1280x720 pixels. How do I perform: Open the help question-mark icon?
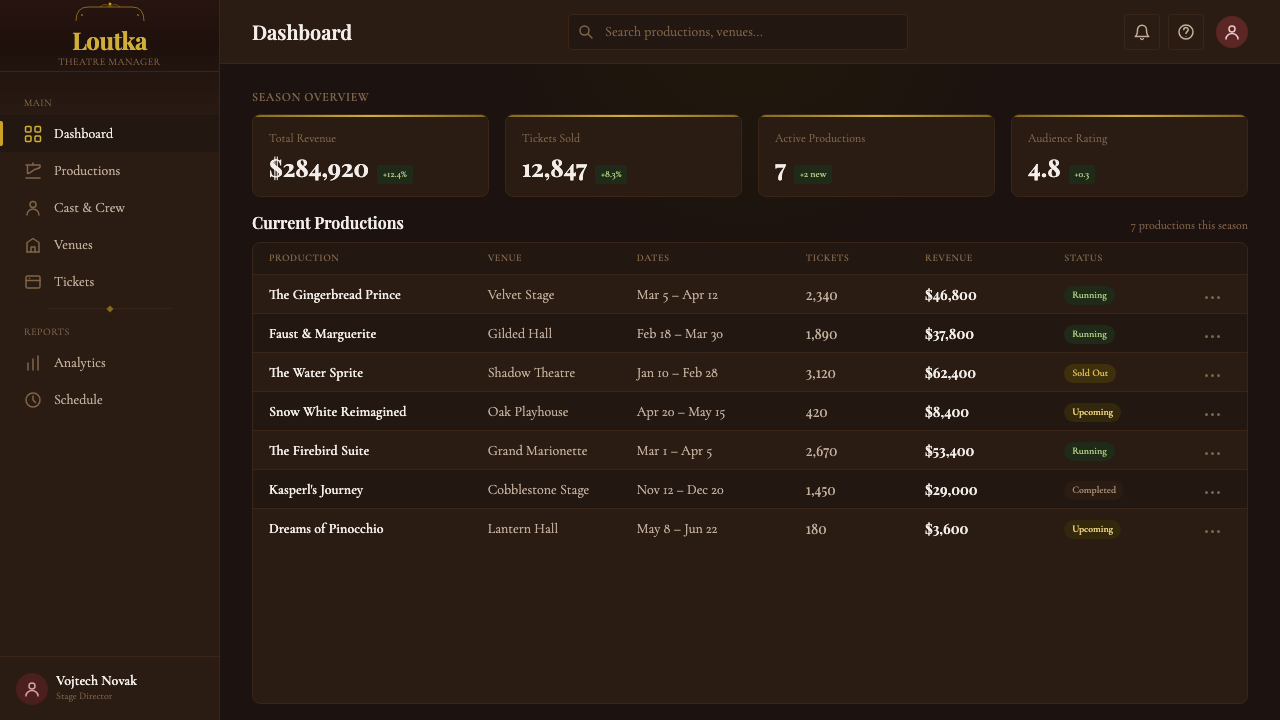click(x=1186, y=32)
